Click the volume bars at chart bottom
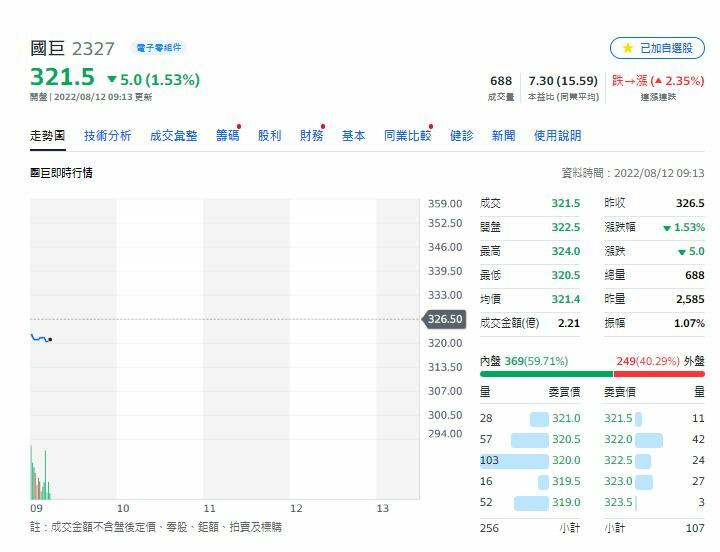 (40, 473)
